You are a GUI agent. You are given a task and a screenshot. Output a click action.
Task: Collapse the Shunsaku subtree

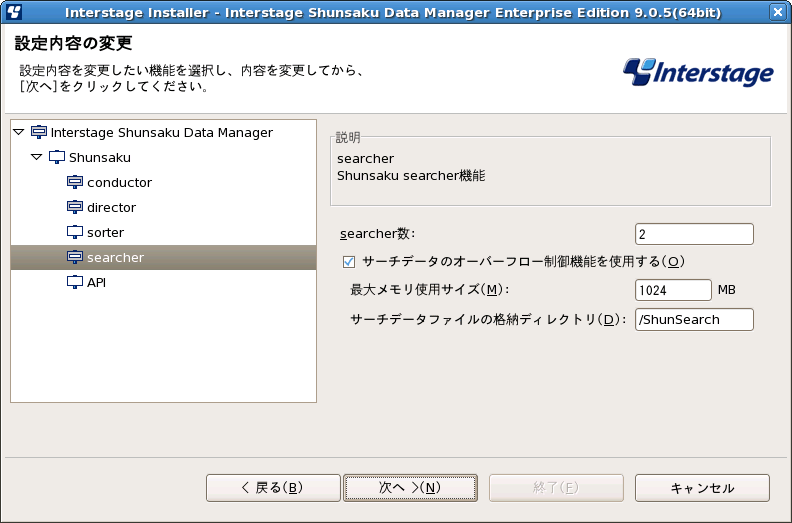click(x=36, y=157)
